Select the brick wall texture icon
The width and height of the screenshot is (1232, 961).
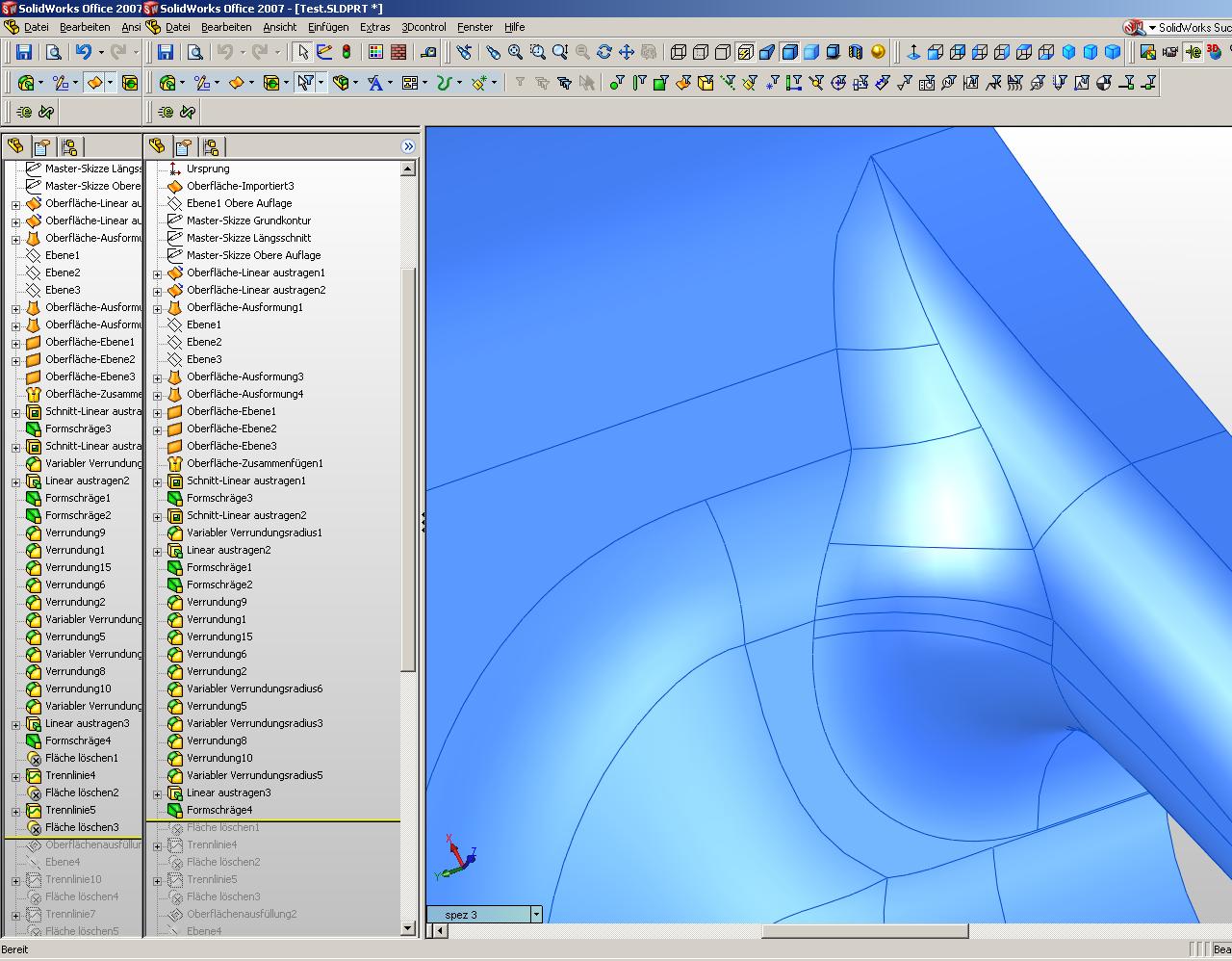coord(398,52)
